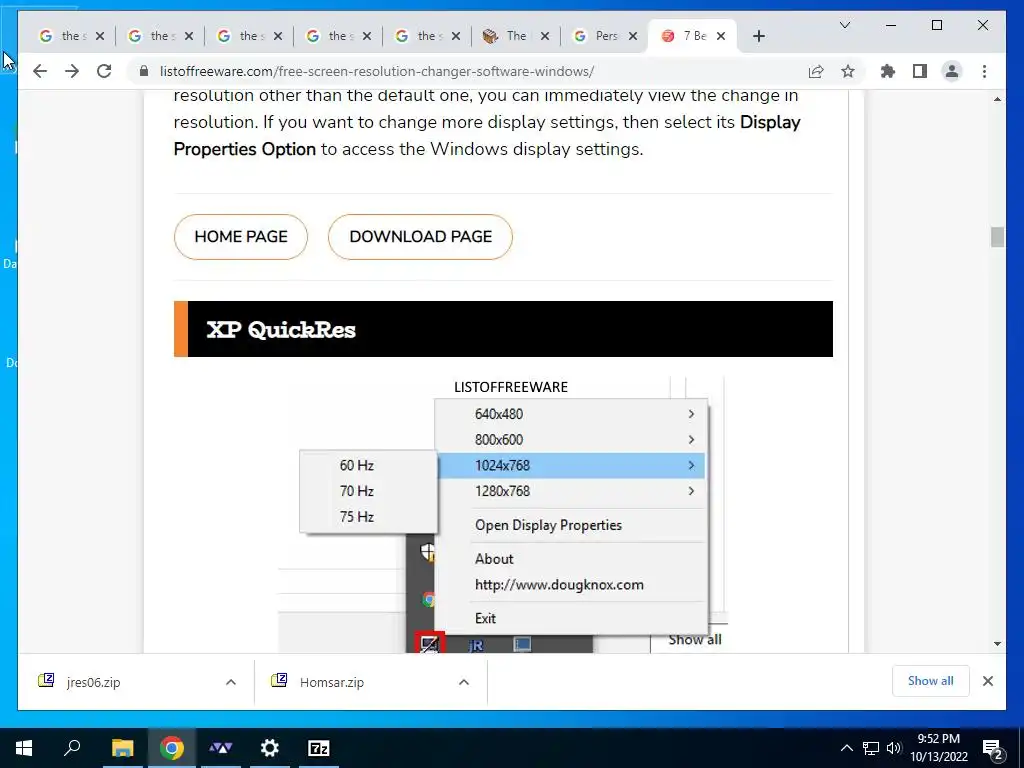Open options arrow for jres06.zip download
Image resolution: width=1024 pixels, height=768 pixels.
(231, 682)
